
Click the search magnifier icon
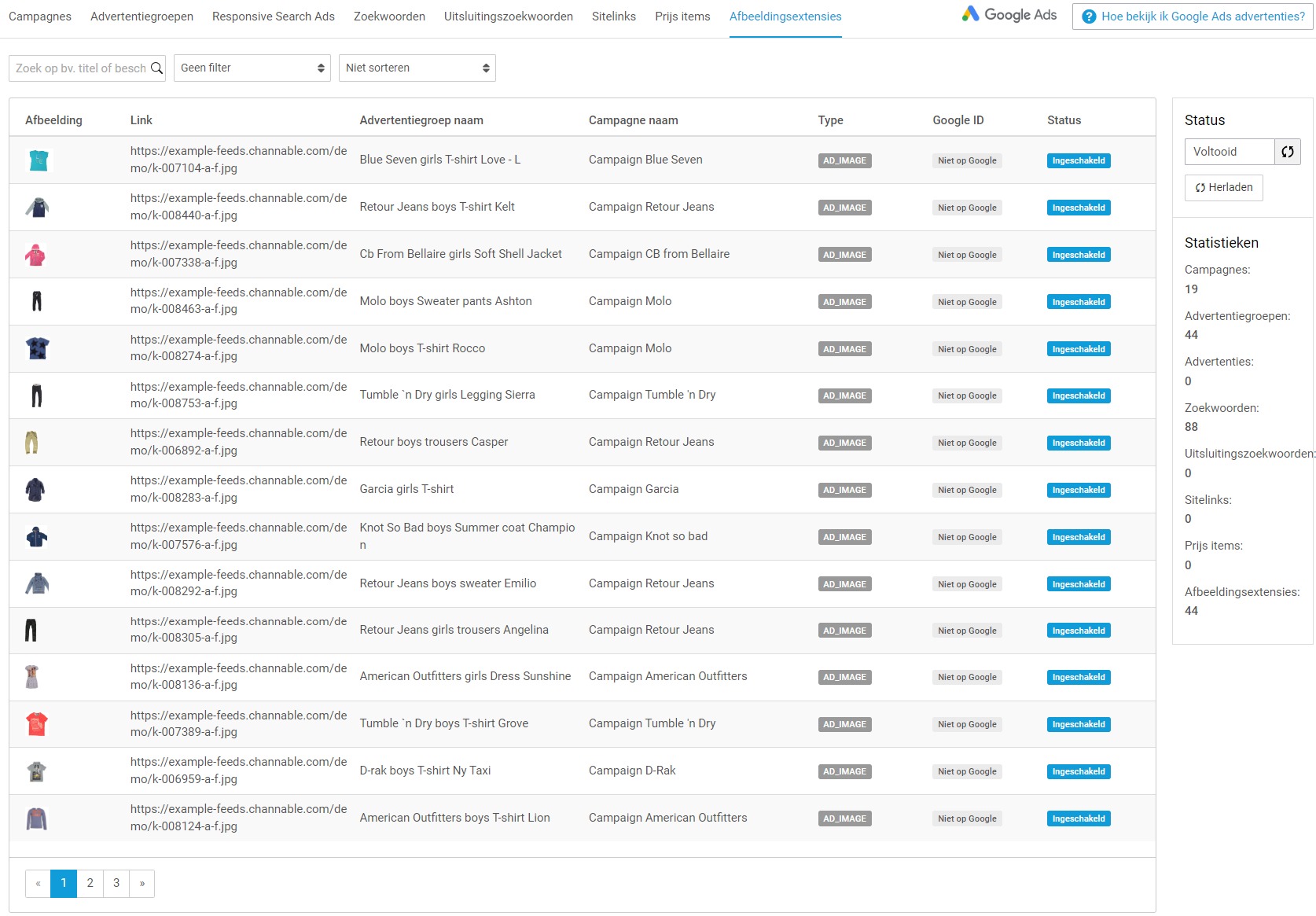156,68
